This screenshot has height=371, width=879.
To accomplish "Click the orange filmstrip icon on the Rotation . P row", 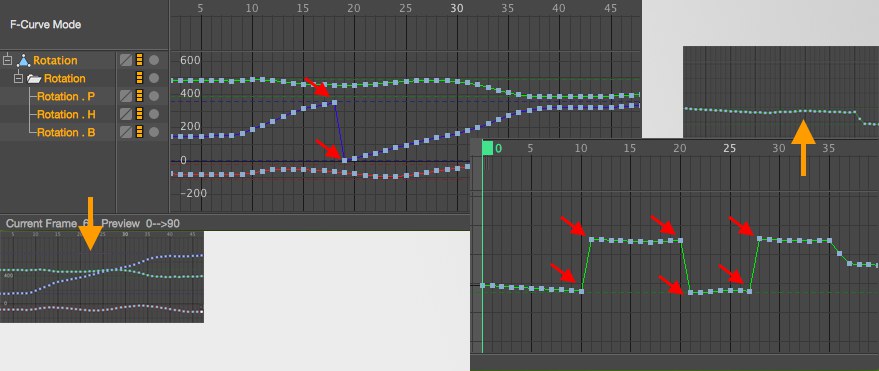I will coord(140,96).
